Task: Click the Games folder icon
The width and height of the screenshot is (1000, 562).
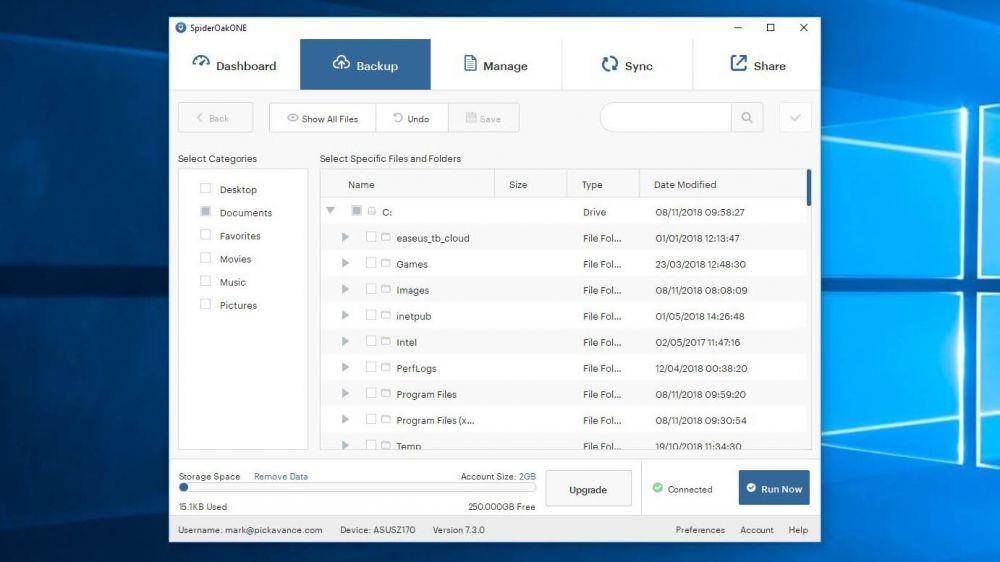Action: pyautogui.click(x=386, y=263)
